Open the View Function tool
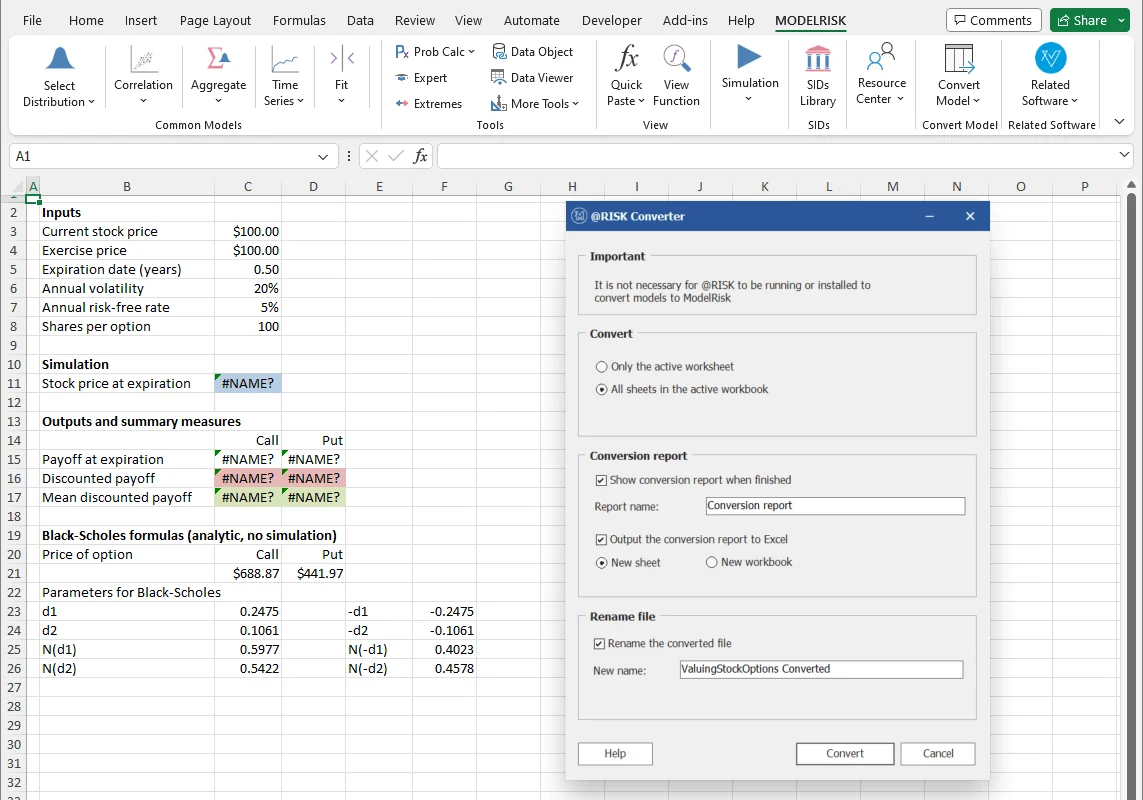This screenshot has width=1143, height=800. (676, 76)
